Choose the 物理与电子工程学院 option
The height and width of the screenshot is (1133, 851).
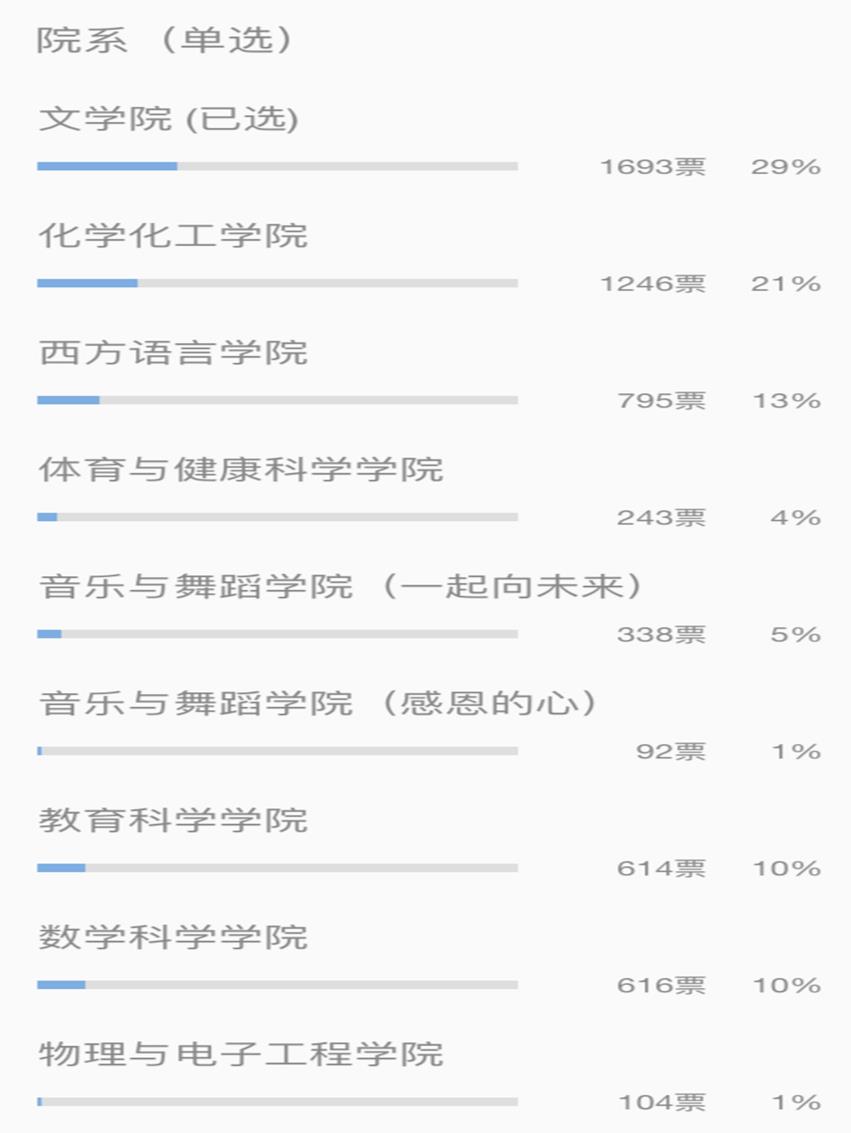[240, 1054]
